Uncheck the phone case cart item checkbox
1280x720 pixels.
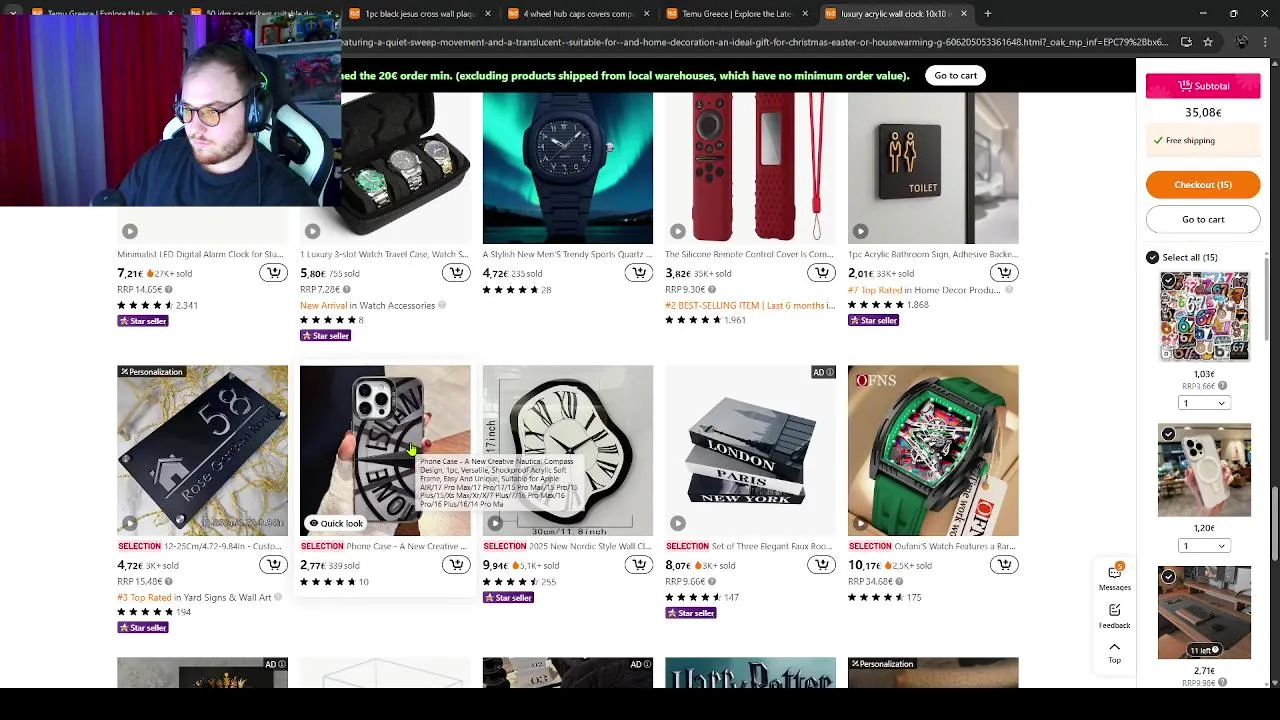[1168, 434]
